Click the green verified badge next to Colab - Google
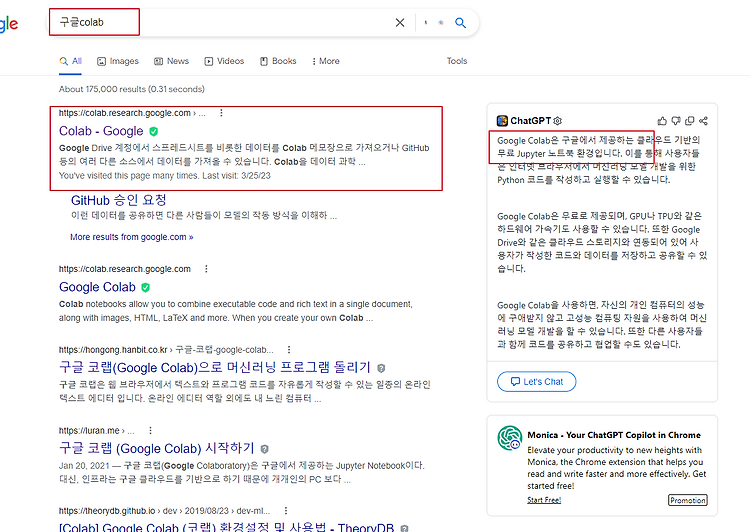Screen dimensions: 750x532 click(154, 131)
